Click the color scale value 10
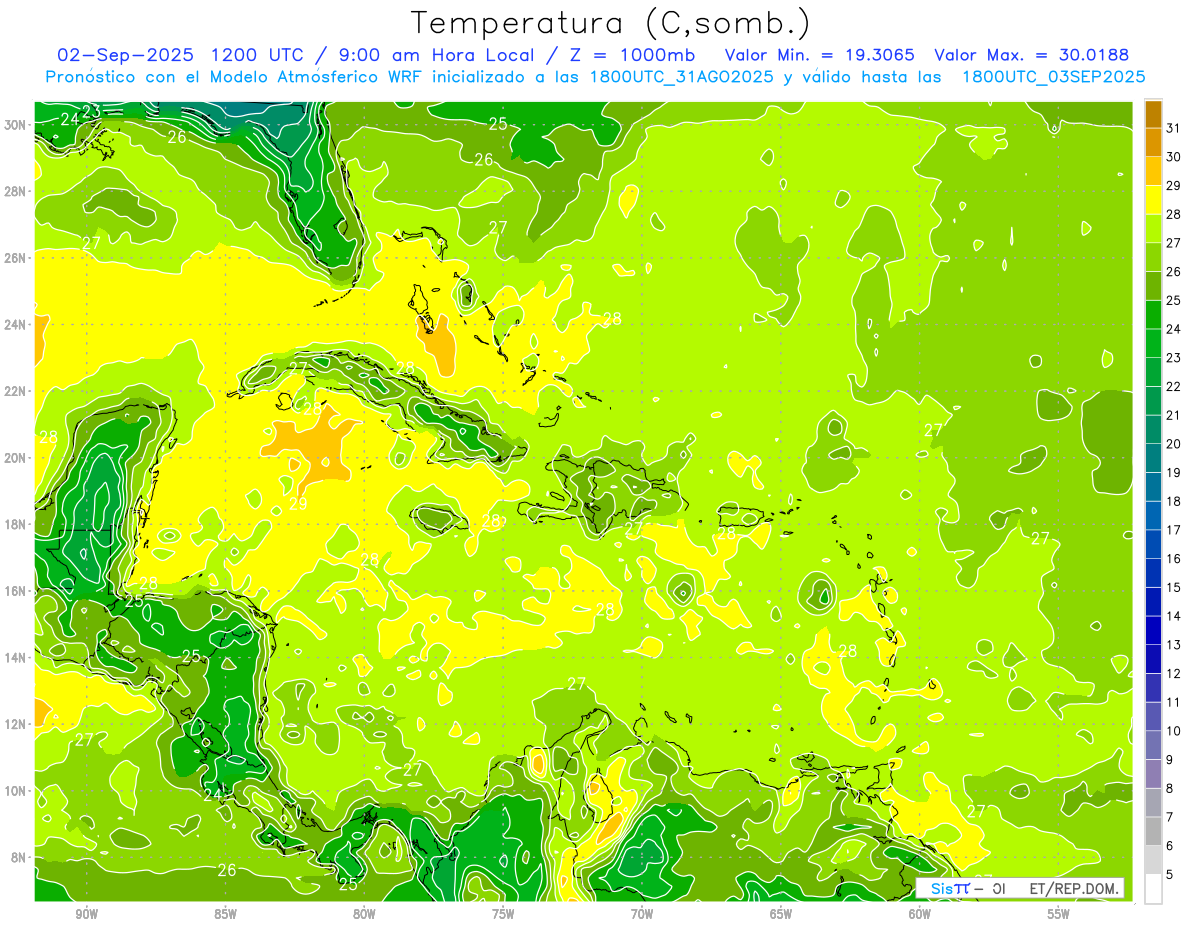Image resolution: width=1200 pixels, height=927 pixels. [x=1174, y=731]
